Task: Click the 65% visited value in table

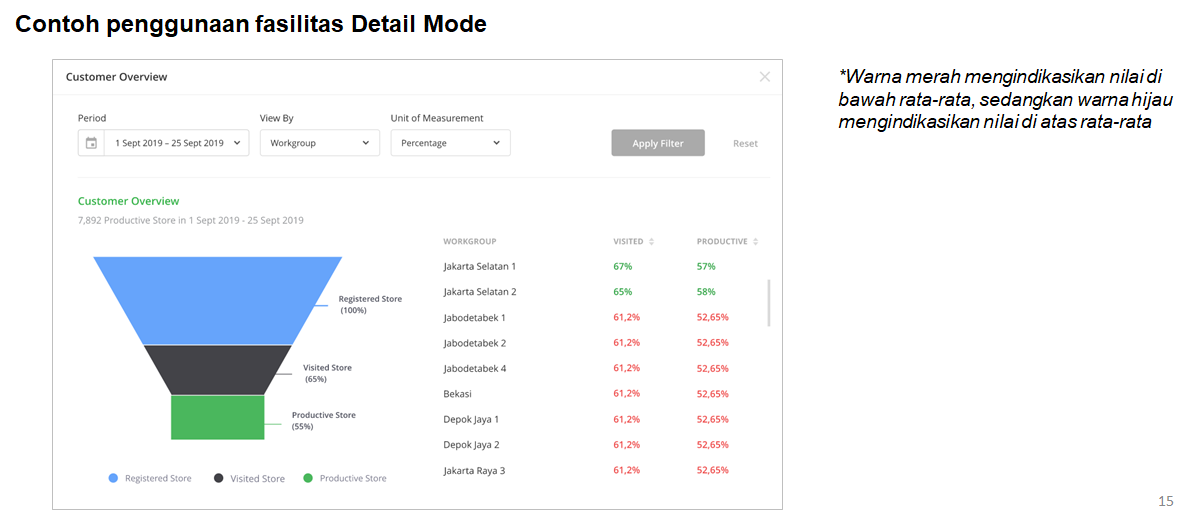Action: [x=622, y=292]
